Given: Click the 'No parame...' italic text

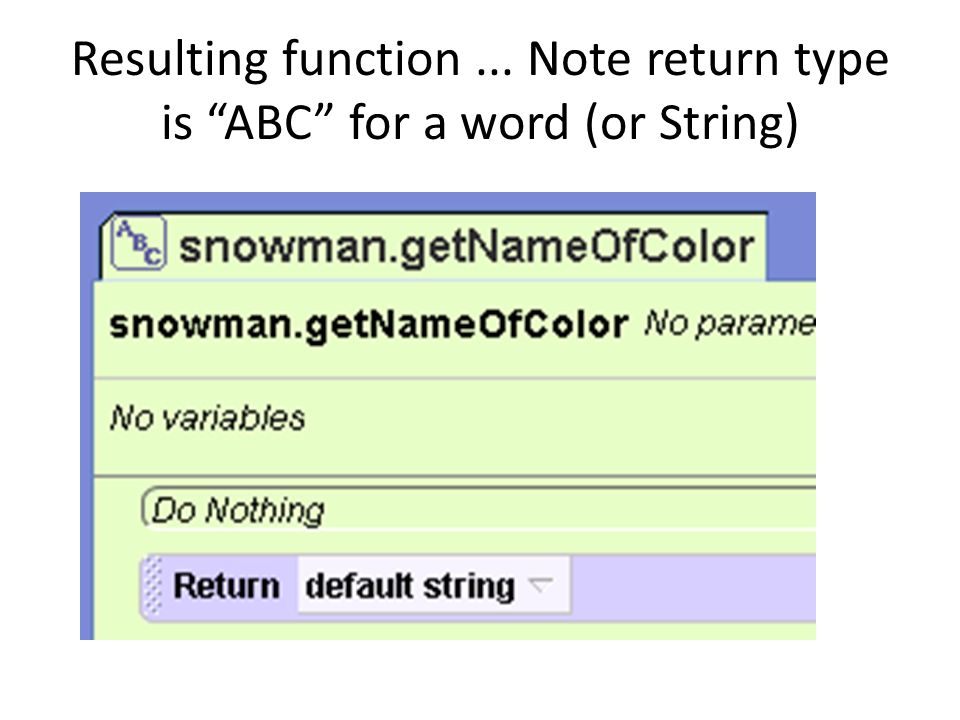Looking at the screenshot, I should [730, 323].
